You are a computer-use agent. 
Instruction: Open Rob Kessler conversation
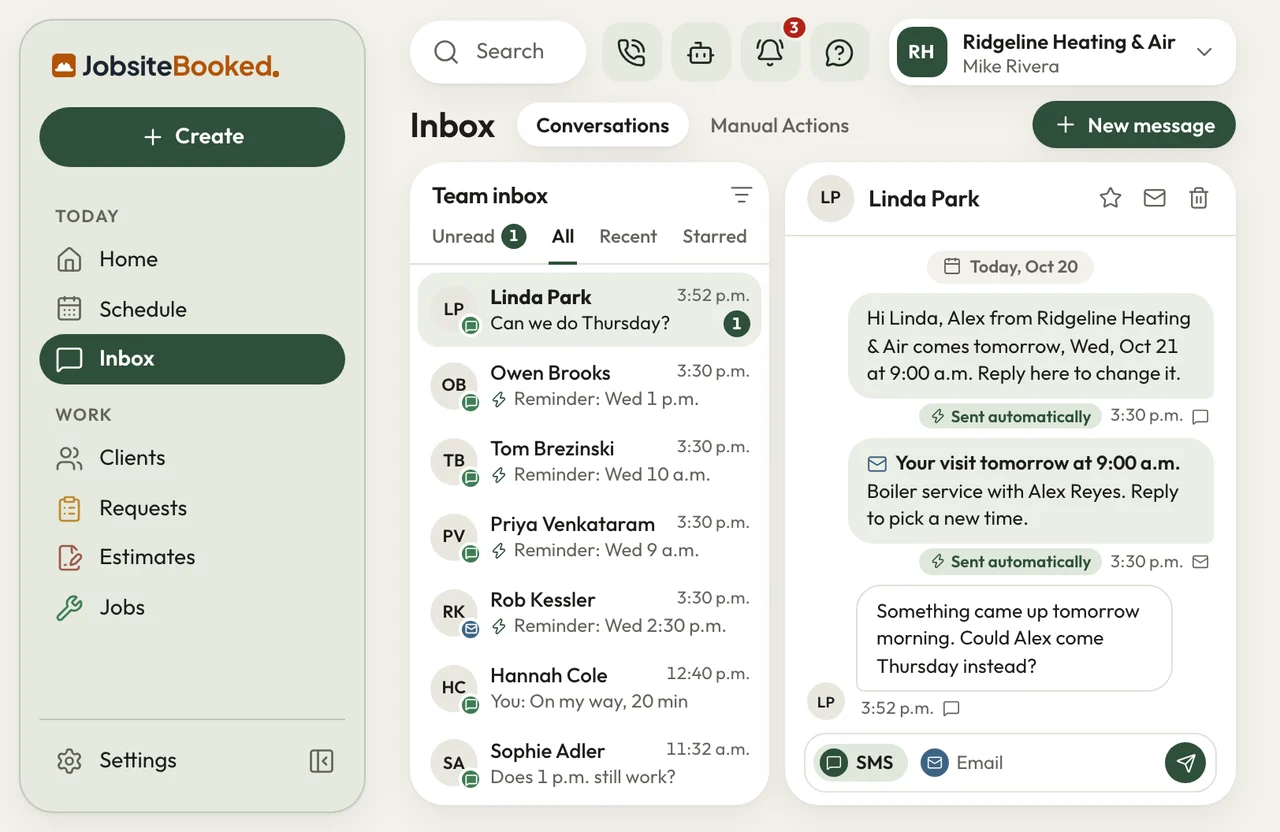pyautogui.click(x=590, y=613)
